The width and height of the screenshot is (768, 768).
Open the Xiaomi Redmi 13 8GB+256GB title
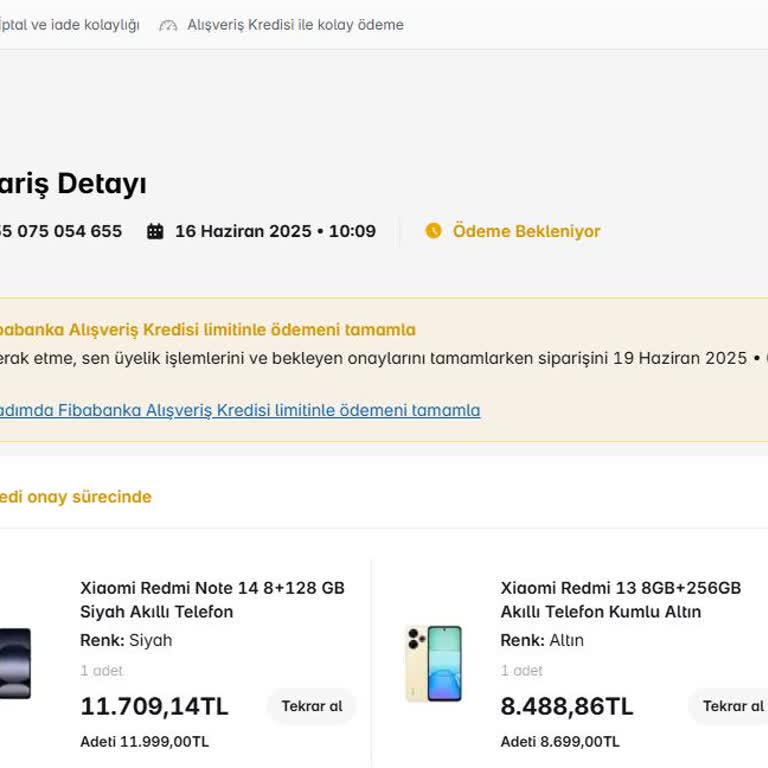pos(620,600)
